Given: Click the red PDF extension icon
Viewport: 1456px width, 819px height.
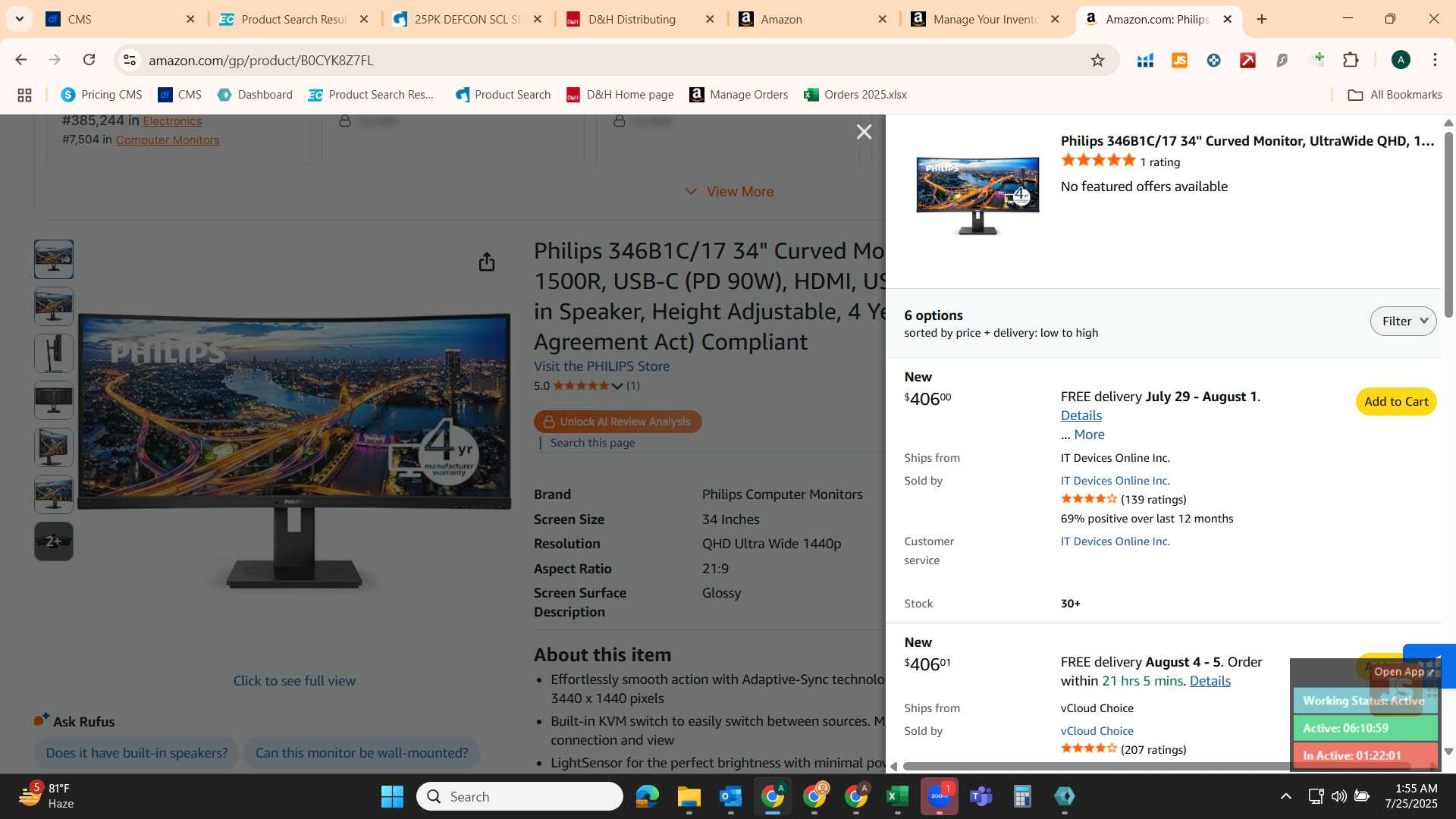Looking at the screenshot, I should pyautogui.click(x=1247, y=60).
